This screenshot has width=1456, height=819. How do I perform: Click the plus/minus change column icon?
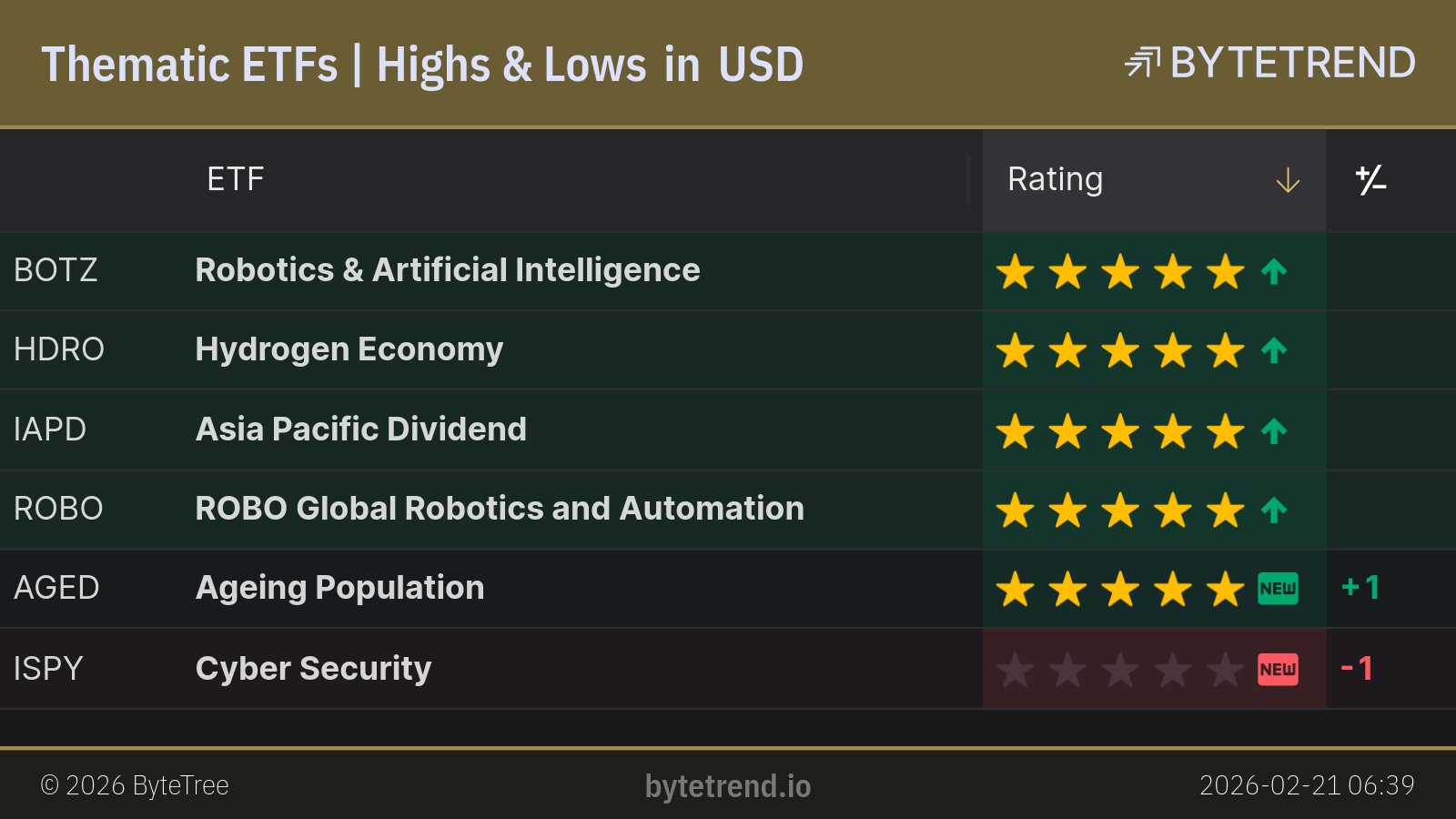click(1370, 180)
